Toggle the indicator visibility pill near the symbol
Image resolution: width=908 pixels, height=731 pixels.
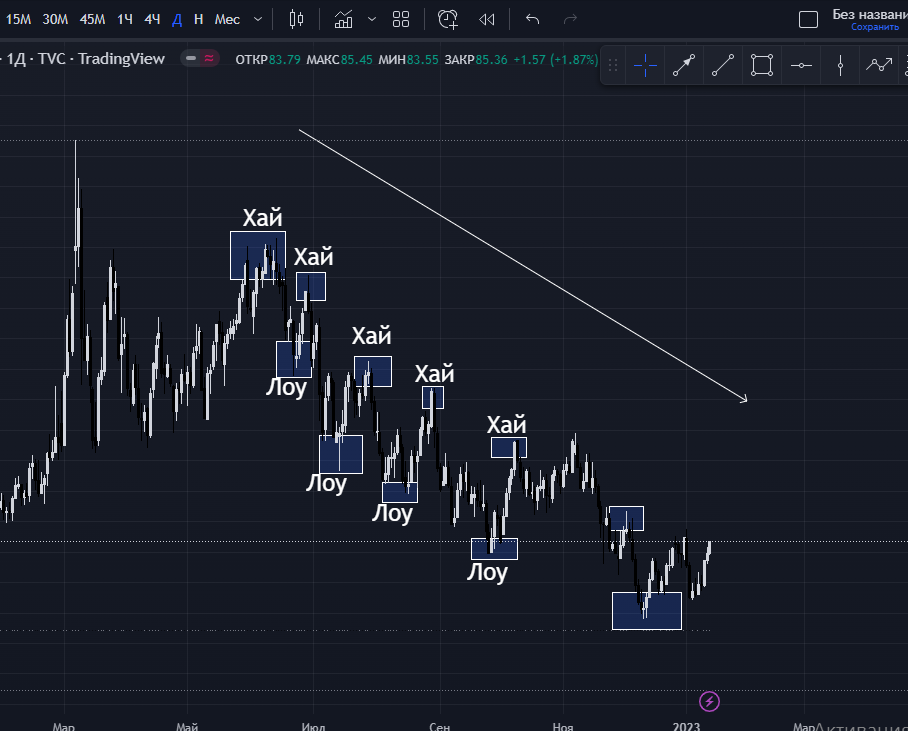coord(200,59)
